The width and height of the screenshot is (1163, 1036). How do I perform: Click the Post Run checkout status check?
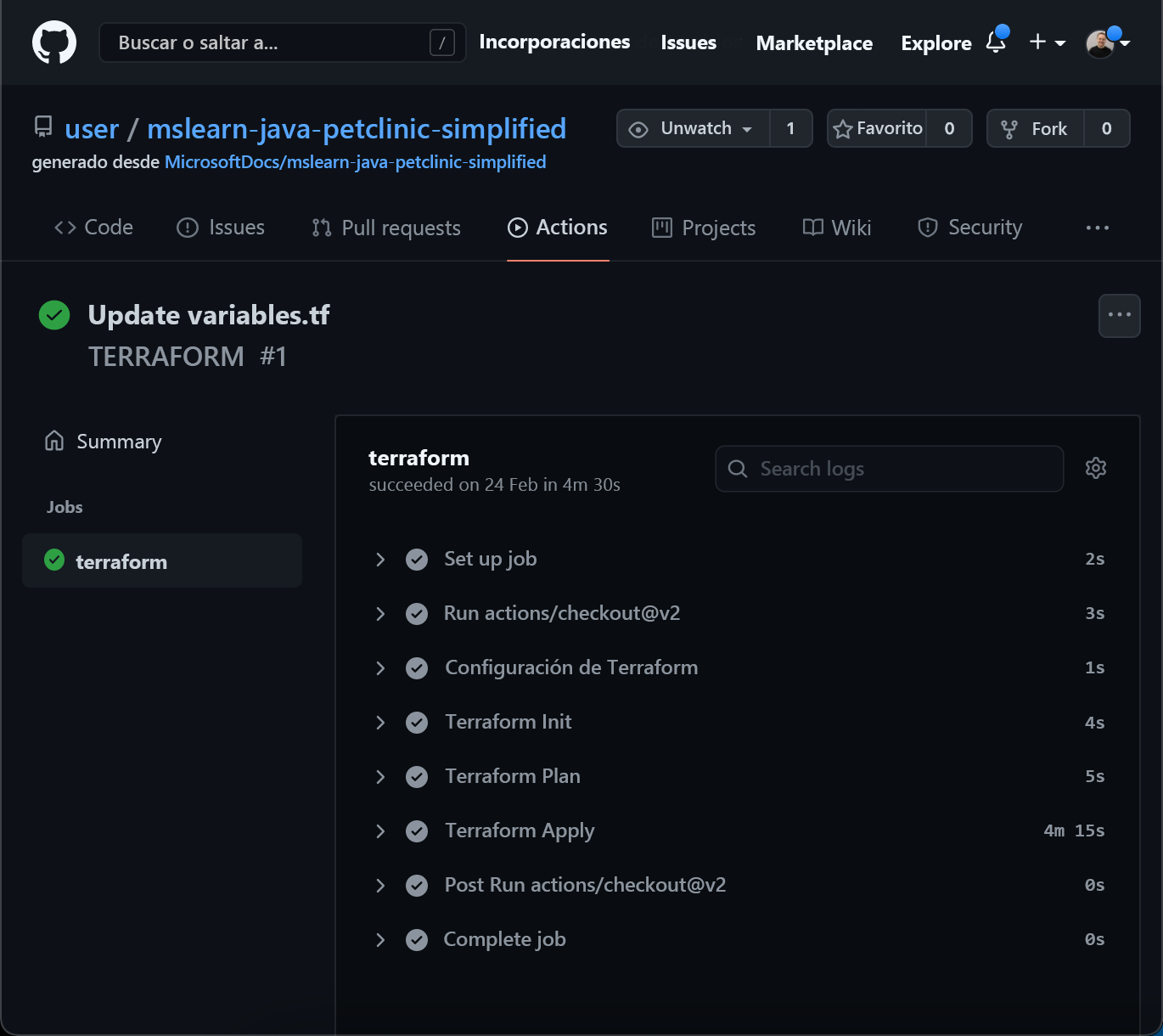417,886
